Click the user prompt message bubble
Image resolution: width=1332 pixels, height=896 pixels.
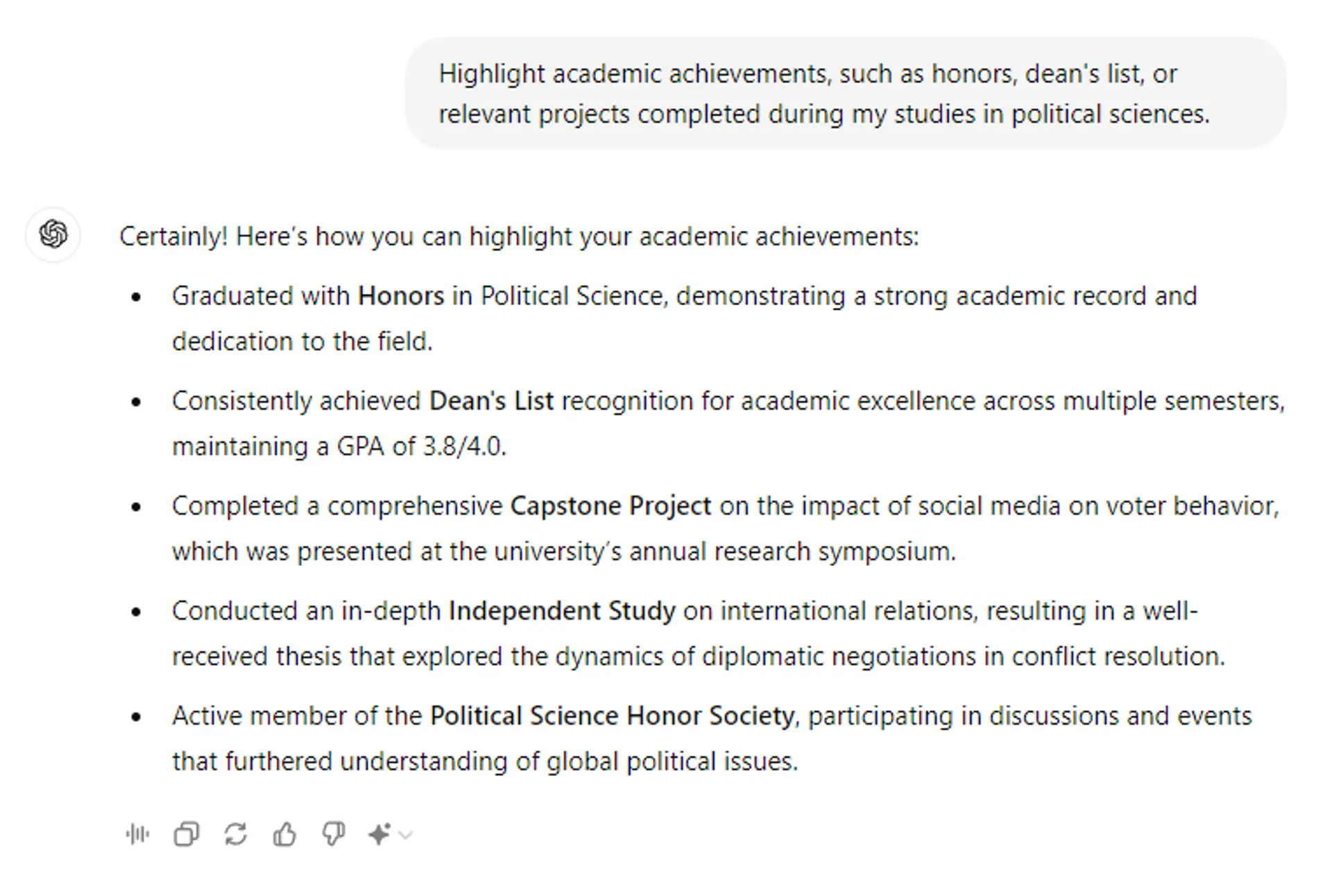(x=845, y=94)
